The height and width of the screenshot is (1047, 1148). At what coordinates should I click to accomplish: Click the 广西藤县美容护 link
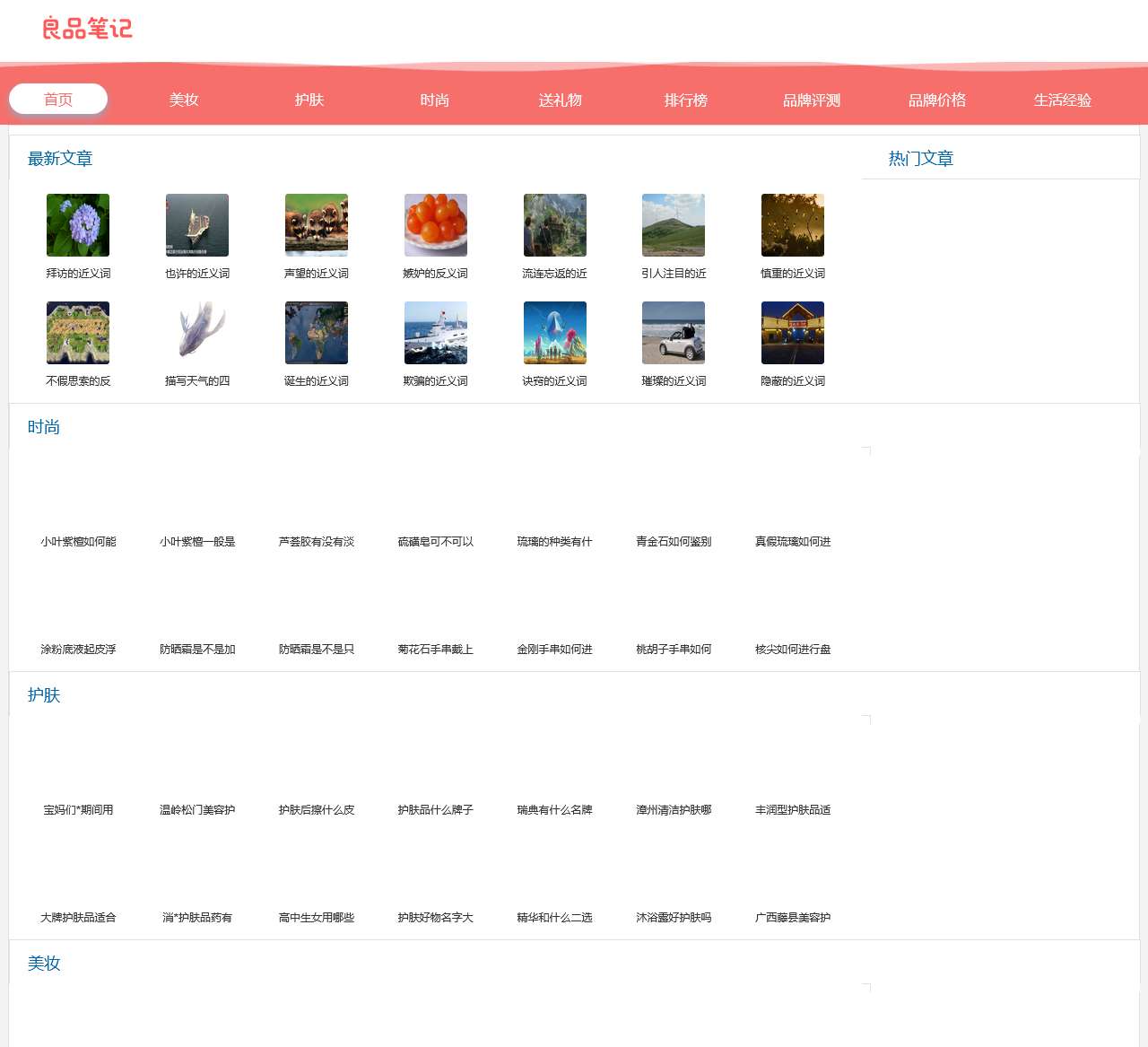pyautogui.click(x=793, y=918)
